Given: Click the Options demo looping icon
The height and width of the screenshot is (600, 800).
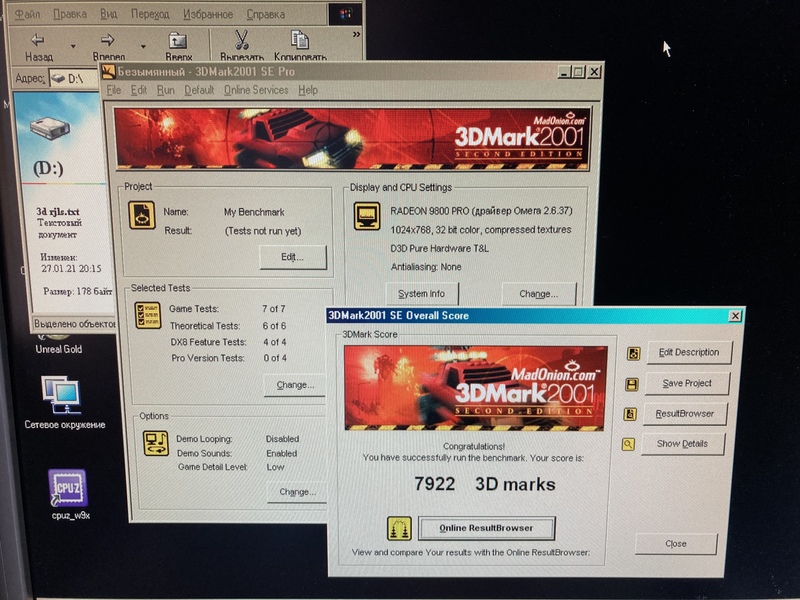Looking at the screenshot, I should coord(156,443).
